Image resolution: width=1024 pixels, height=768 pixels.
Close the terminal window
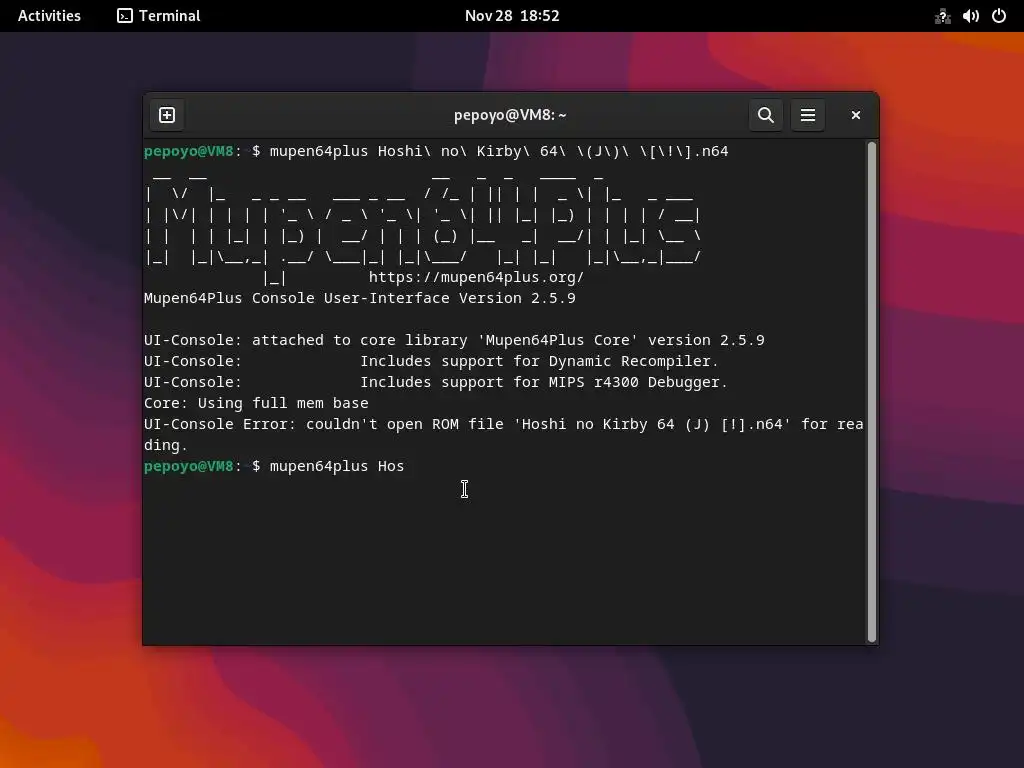click(x=856, y=115)
